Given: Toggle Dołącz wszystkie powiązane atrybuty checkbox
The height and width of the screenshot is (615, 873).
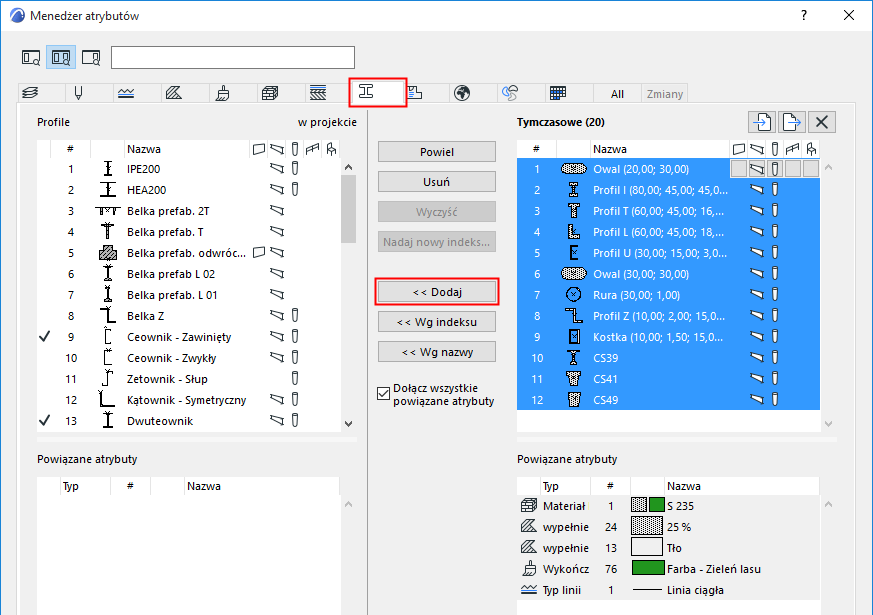Looking at the screenshot, I should (384, 394).
